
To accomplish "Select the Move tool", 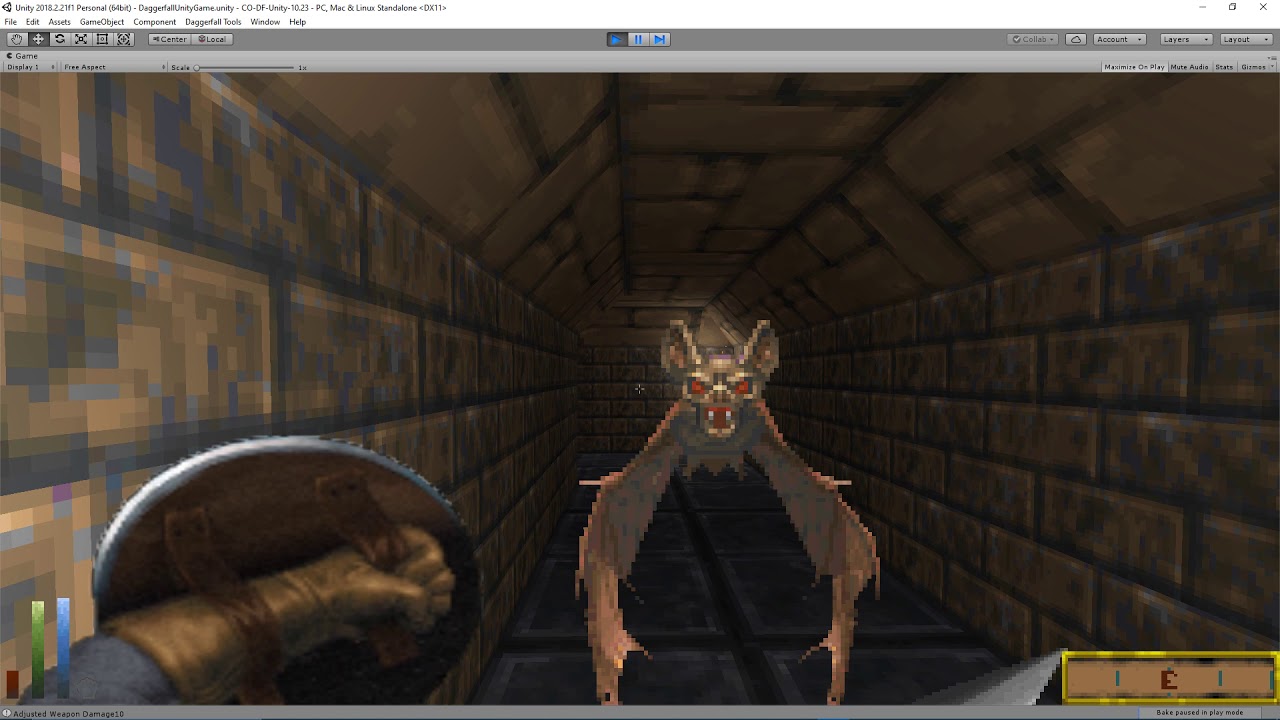I will pos(38,39).
